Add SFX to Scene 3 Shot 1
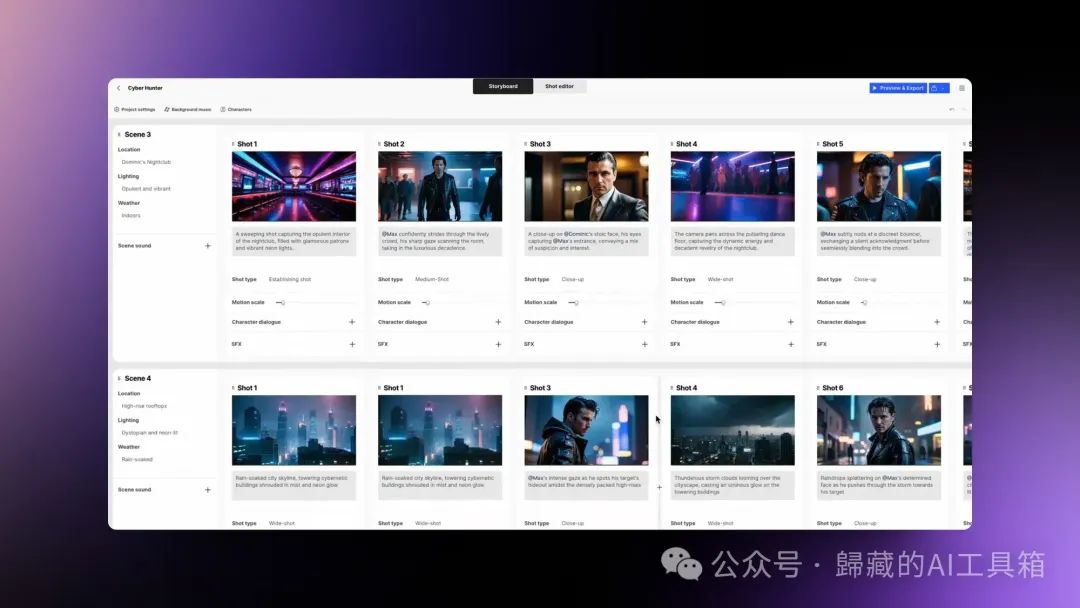The image size is (1080, 608). 352,344
